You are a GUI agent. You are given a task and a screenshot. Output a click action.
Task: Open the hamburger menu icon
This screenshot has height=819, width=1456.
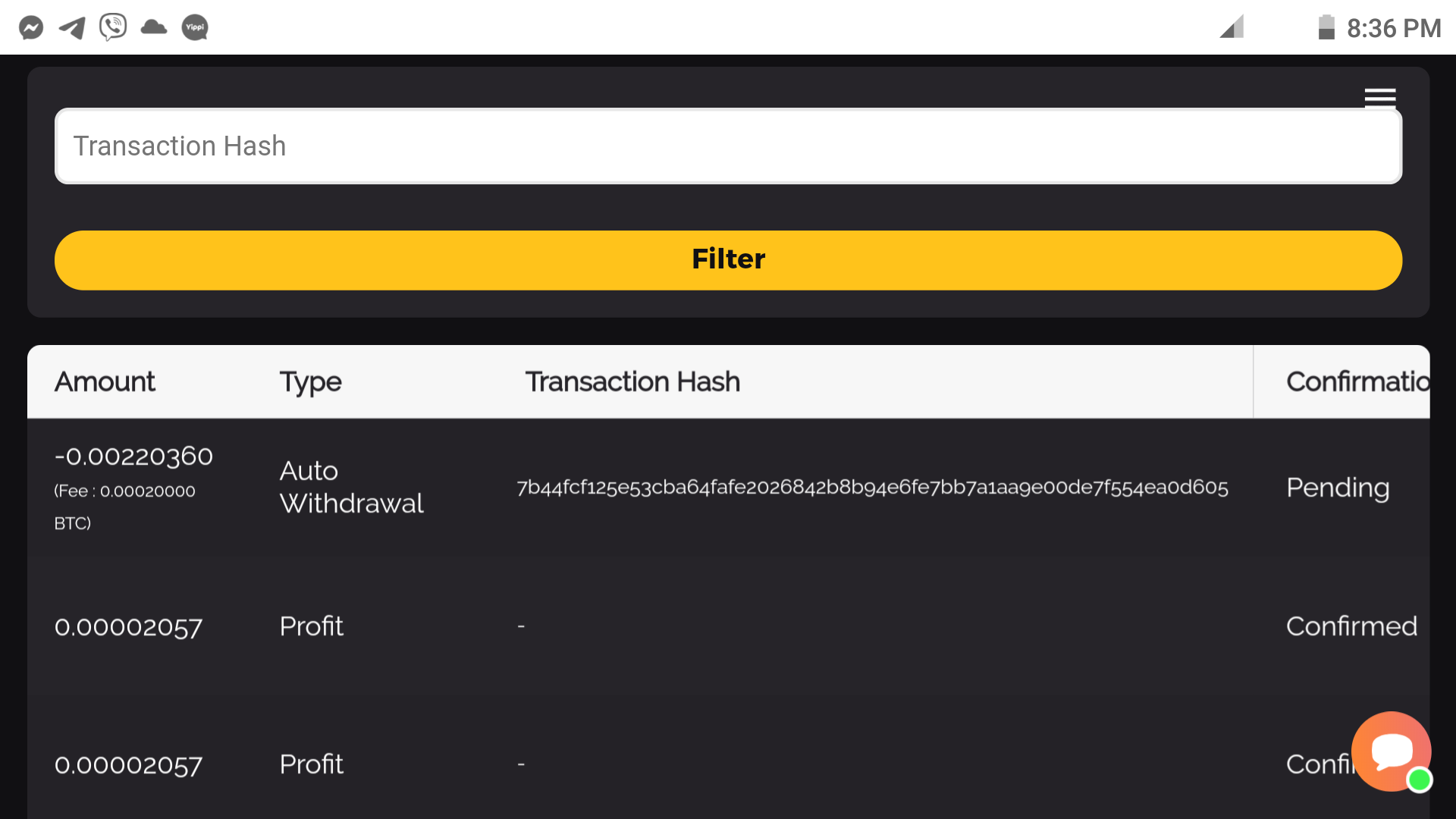(1379, 98)
